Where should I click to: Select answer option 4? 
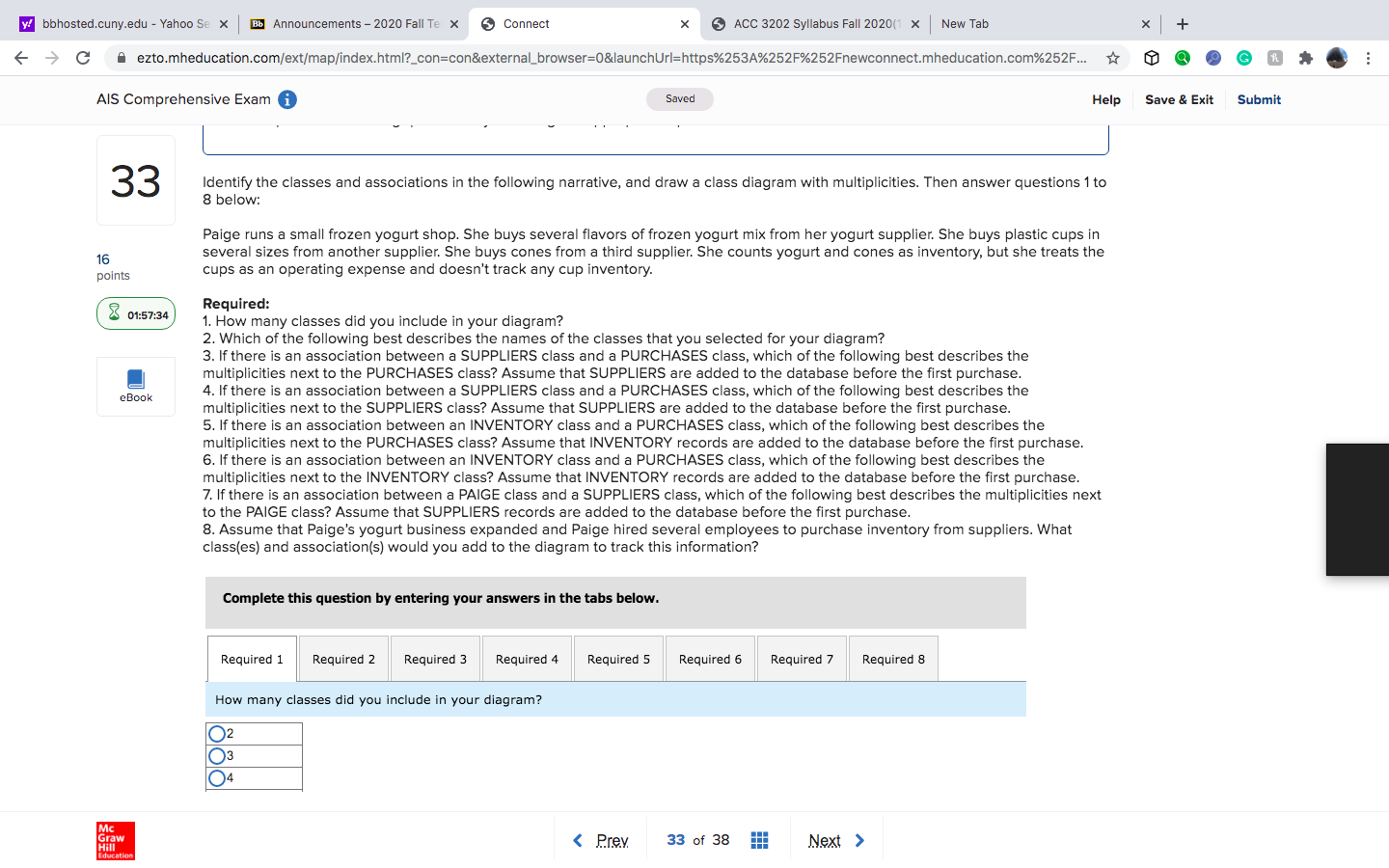(217, 778)
